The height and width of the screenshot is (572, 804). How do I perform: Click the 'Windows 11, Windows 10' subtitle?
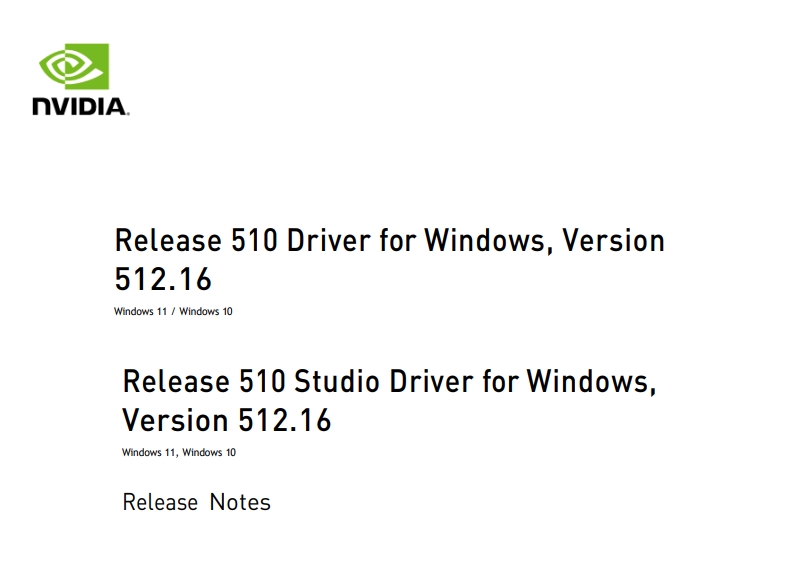tap(178, 452)
